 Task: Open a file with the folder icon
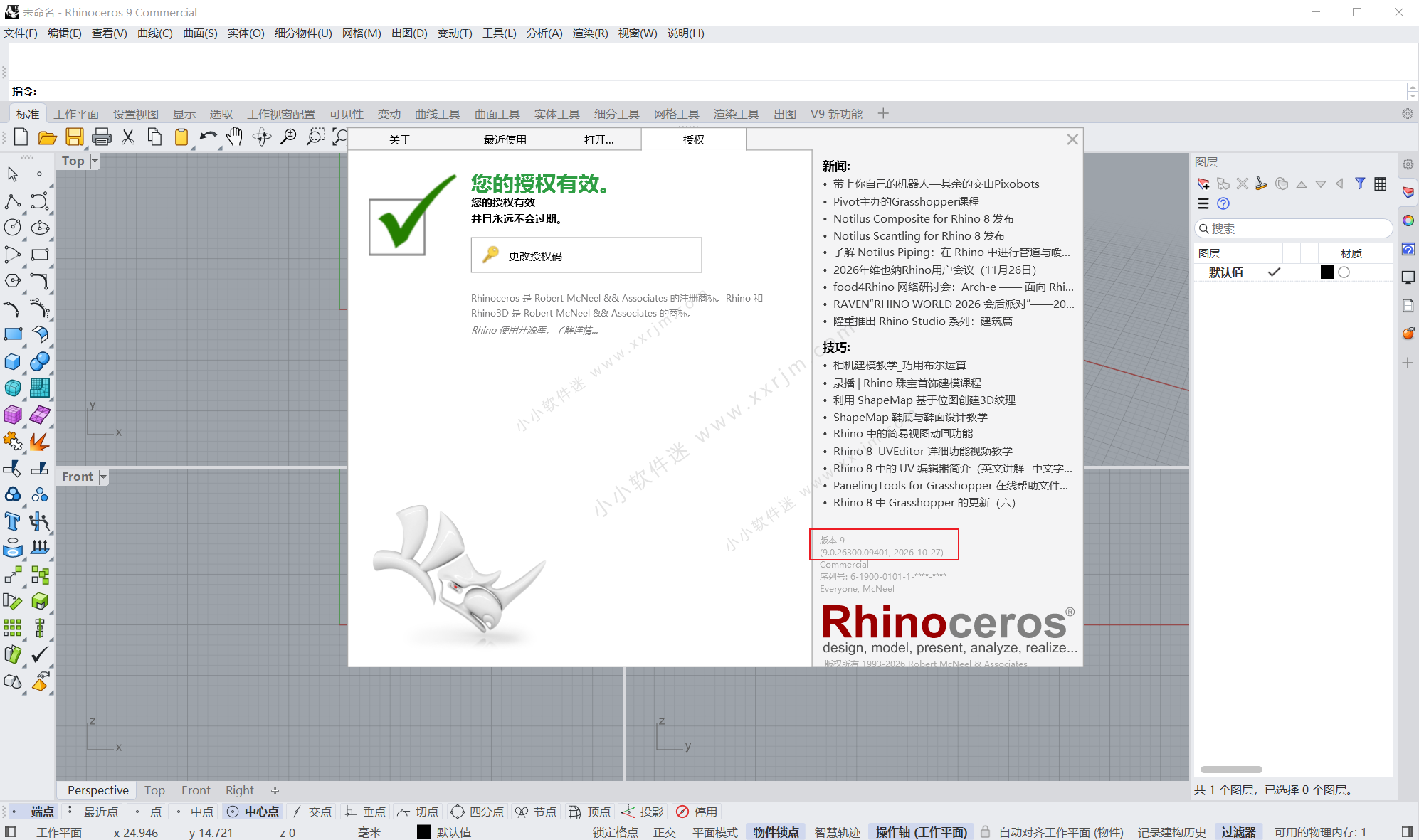point(47,137)
